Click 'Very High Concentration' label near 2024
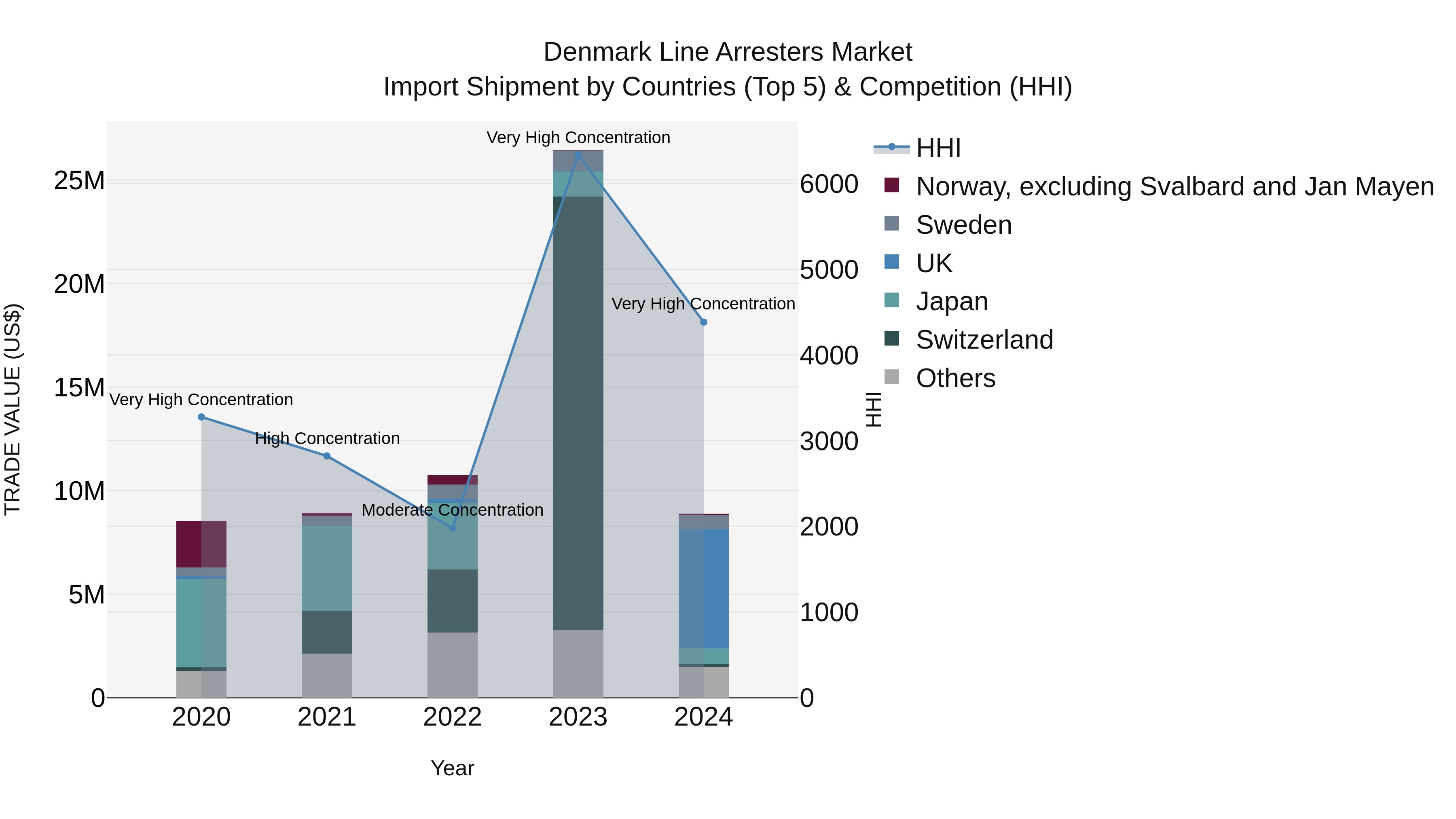The image size is (1456, 819). tap(703, 303)
